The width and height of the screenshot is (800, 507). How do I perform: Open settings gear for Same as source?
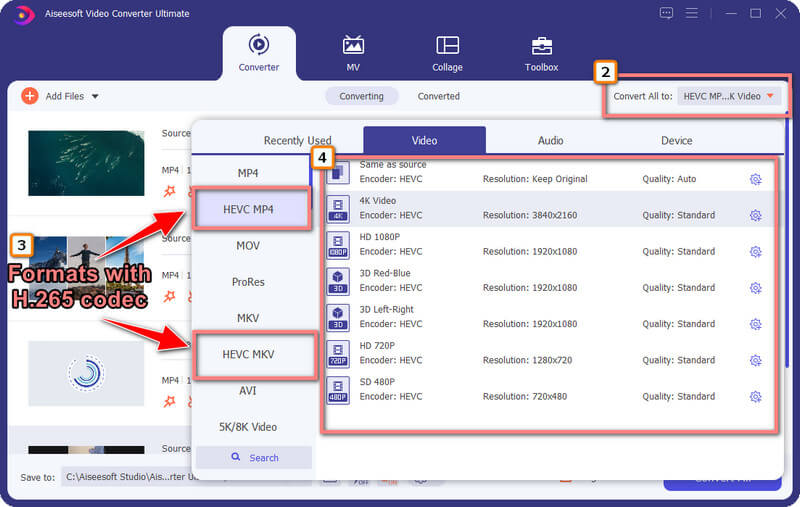[x=756, y=179]
